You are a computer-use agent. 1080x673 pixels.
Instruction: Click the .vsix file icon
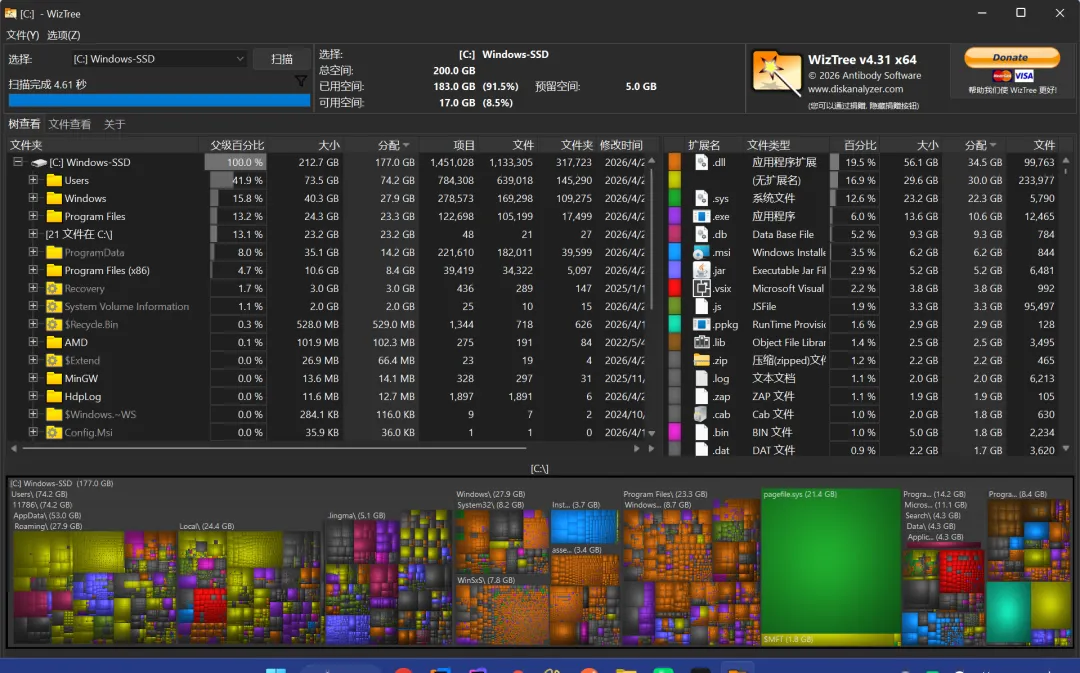701,289
